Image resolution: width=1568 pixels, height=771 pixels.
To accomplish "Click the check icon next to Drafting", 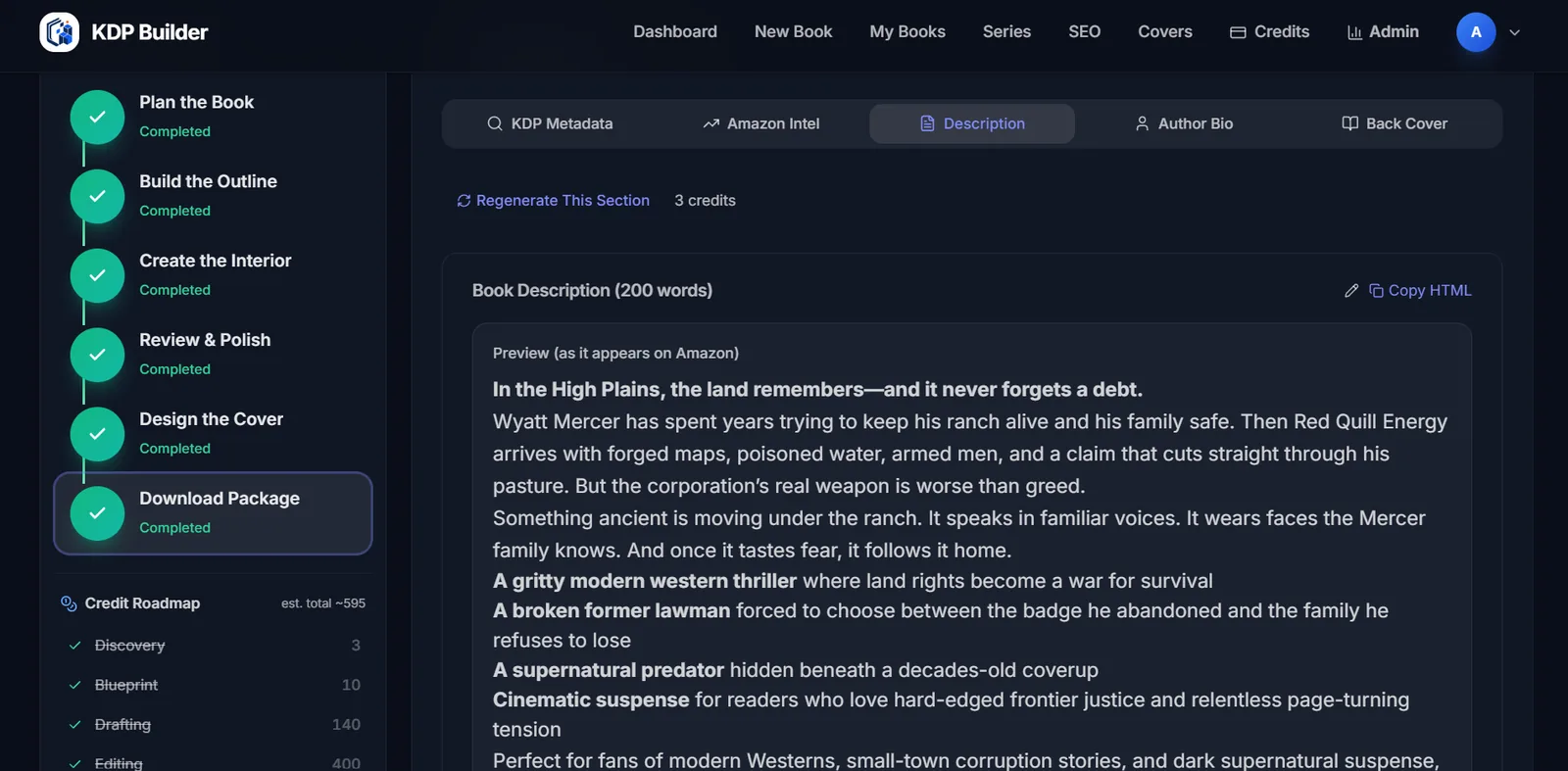I will 74,725.
